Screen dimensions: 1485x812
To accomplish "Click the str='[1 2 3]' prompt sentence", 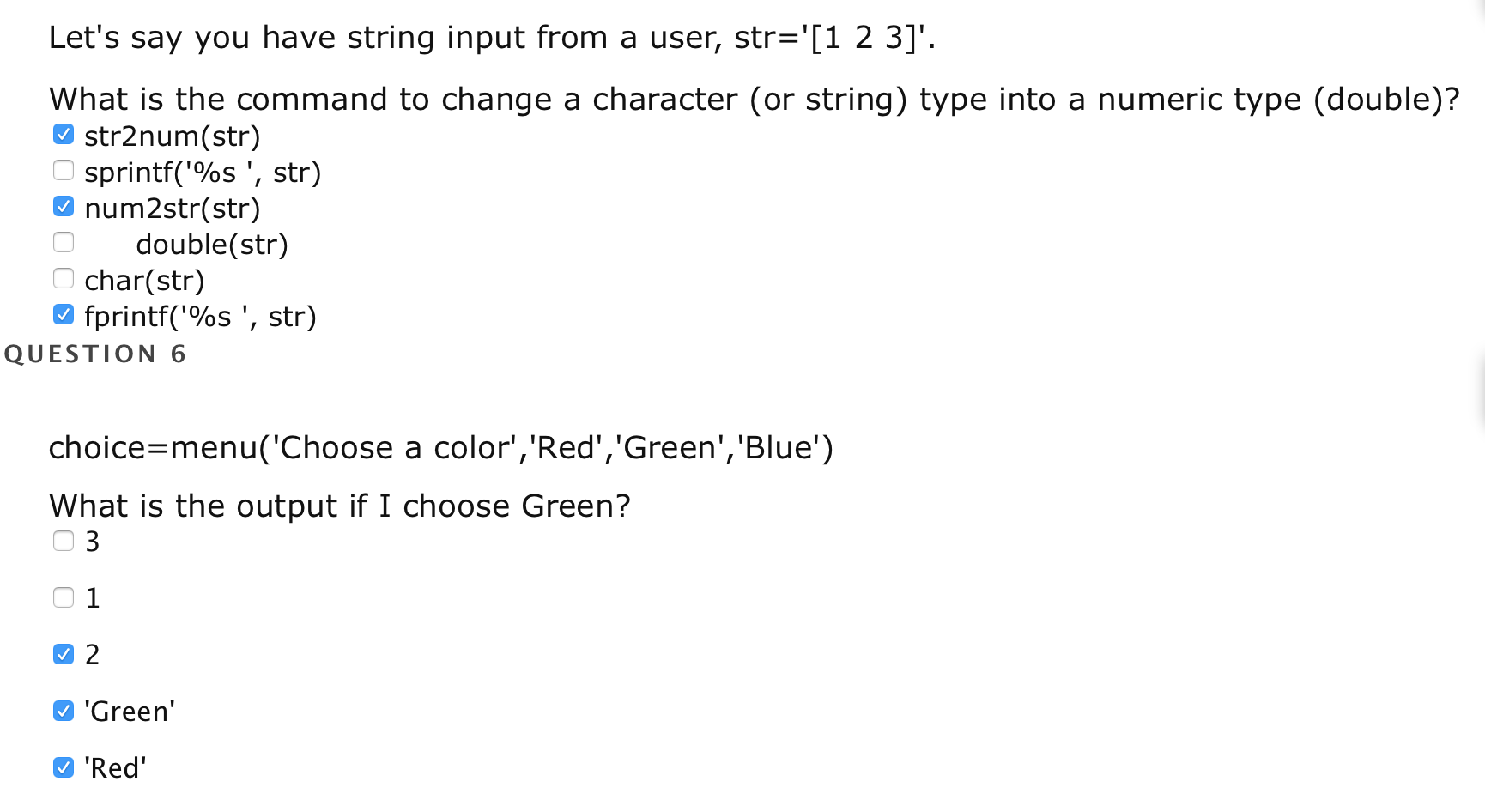I will 491,38.
